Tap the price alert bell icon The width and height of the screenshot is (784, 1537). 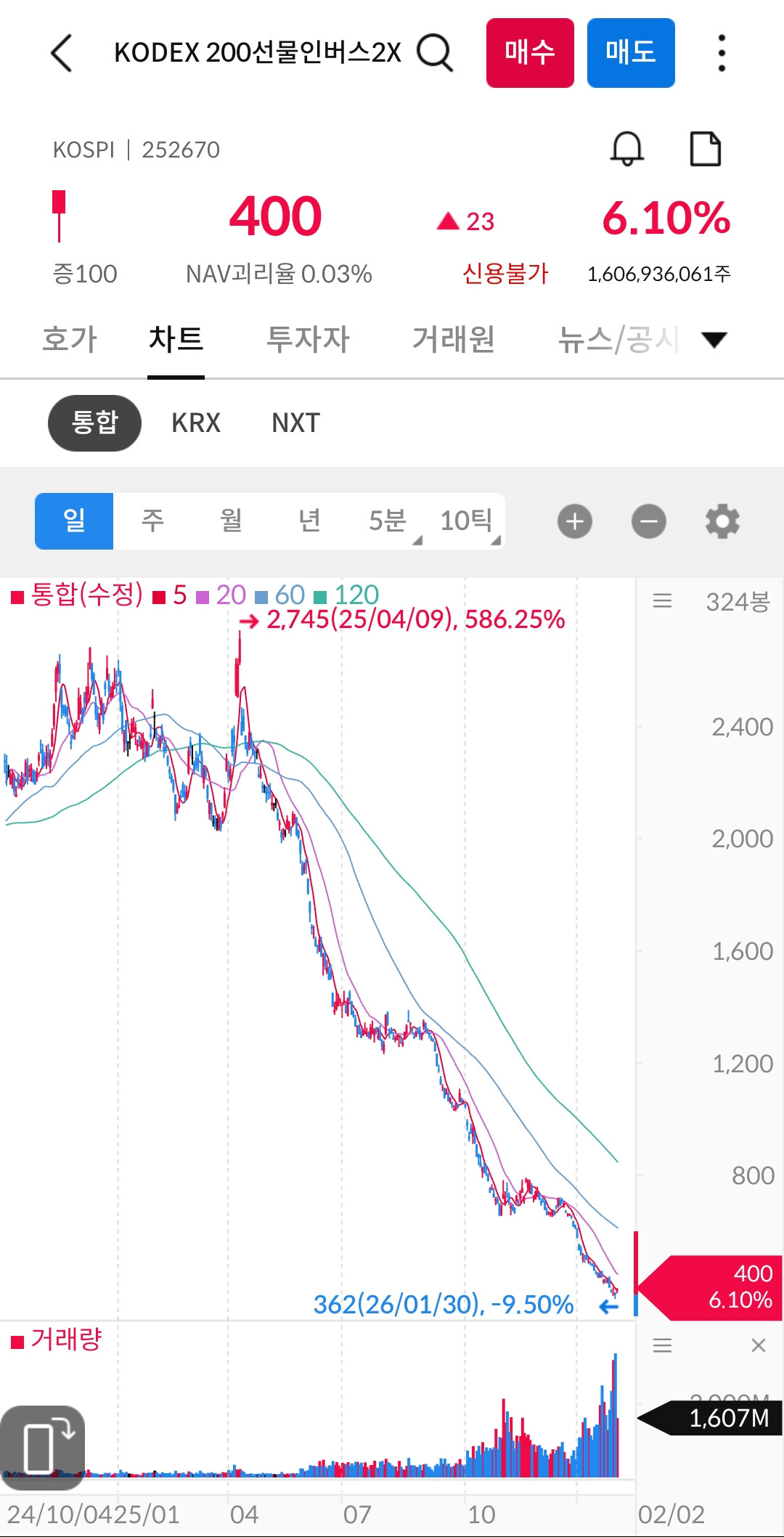tap(626, 149)
